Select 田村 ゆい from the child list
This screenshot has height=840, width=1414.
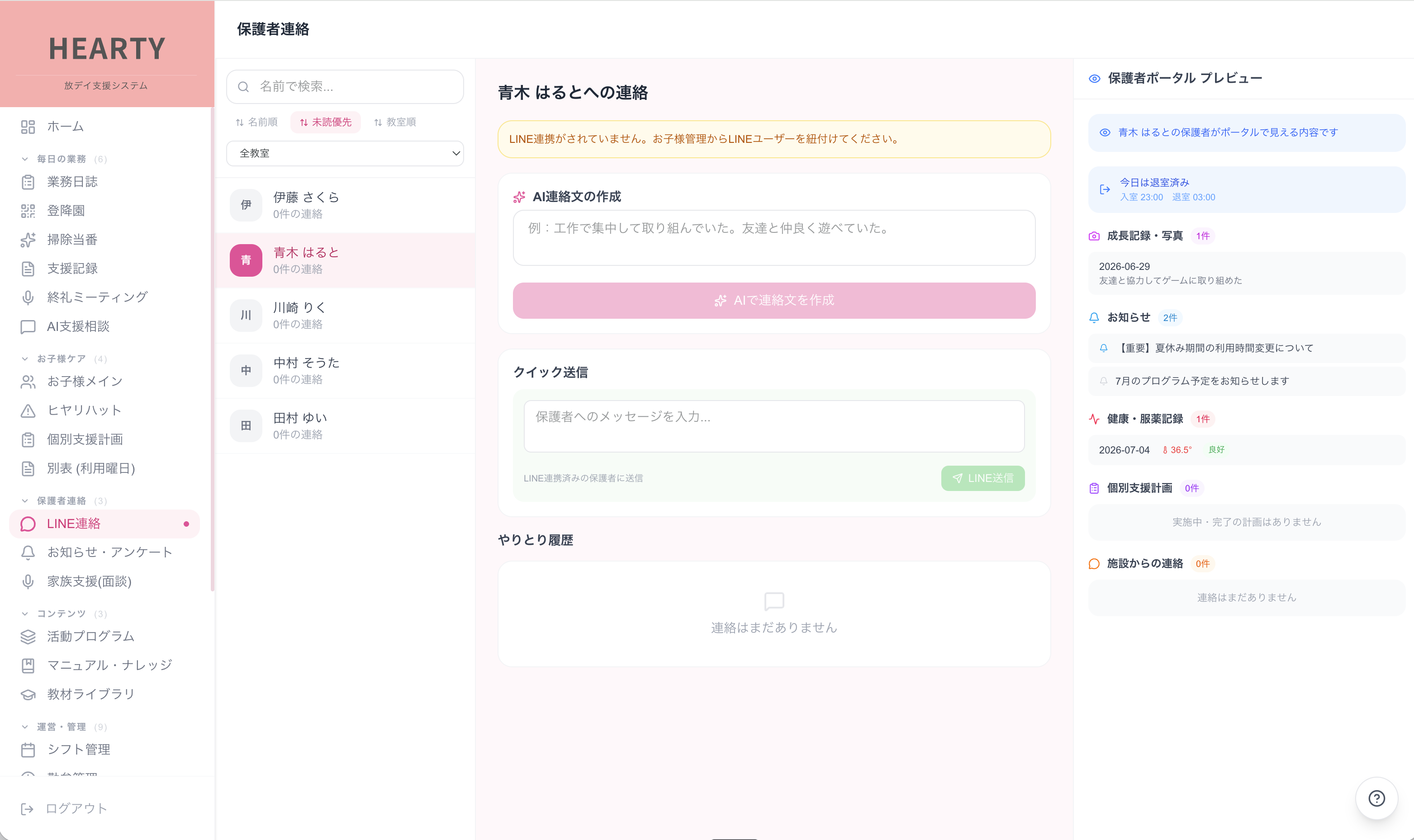coord(345,426)
